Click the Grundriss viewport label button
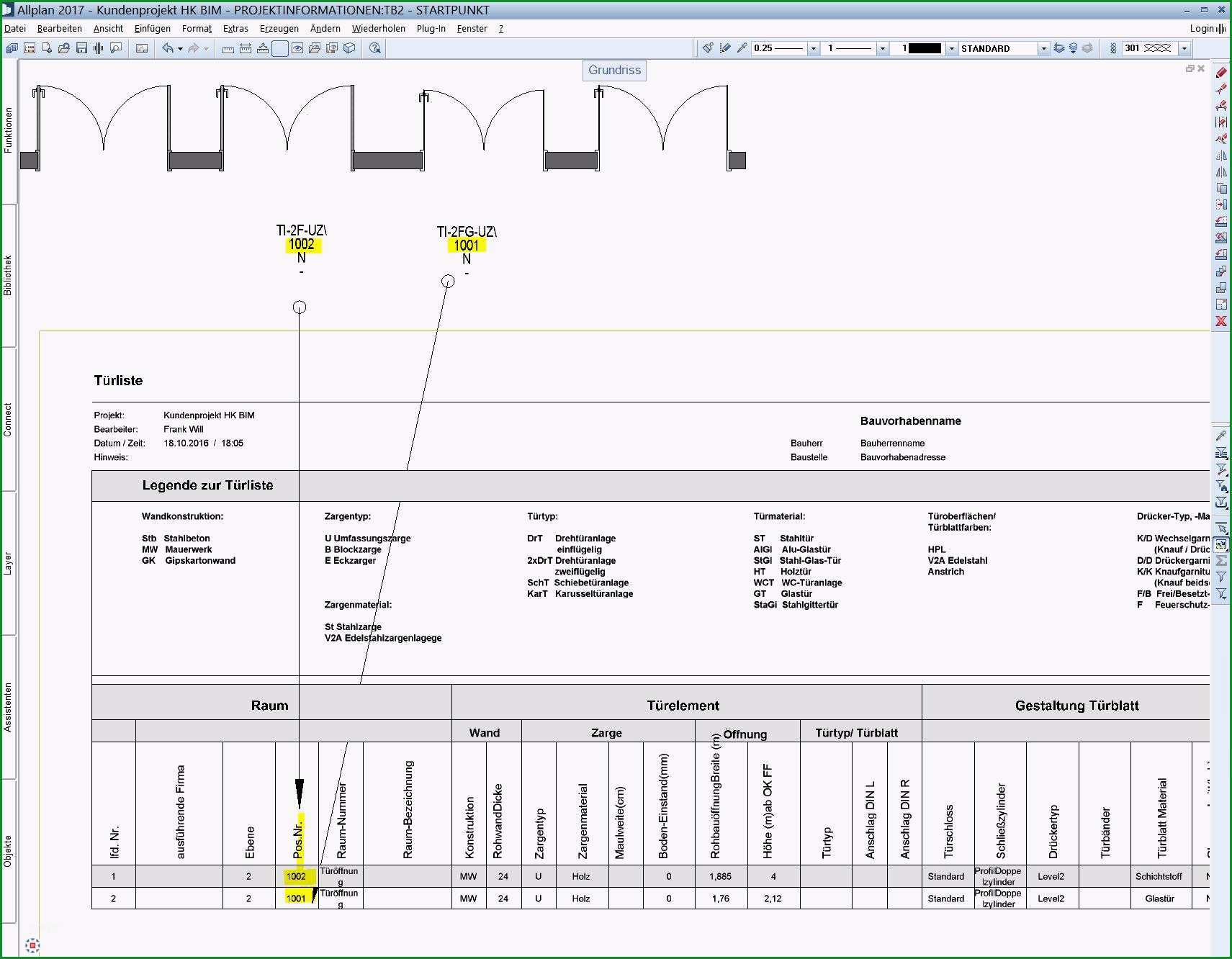 614,70
